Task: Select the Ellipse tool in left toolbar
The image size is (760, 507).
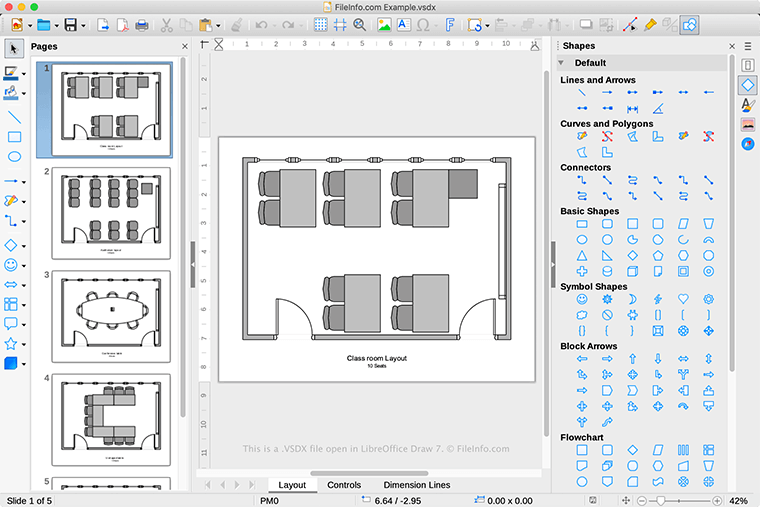Action: [x=14, y=157]
